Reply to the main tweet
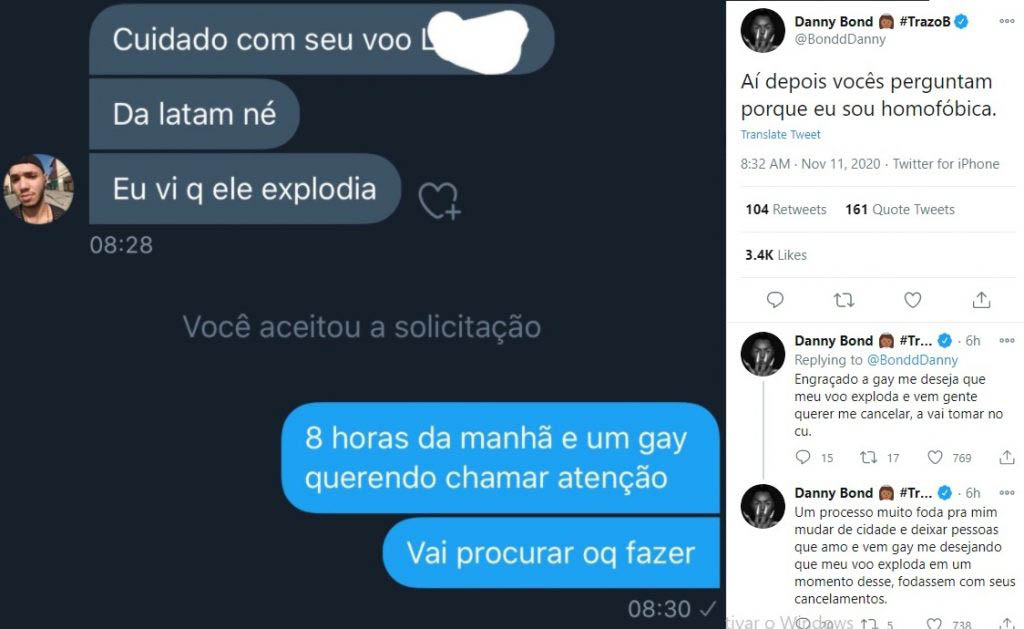 click(775, 300)
